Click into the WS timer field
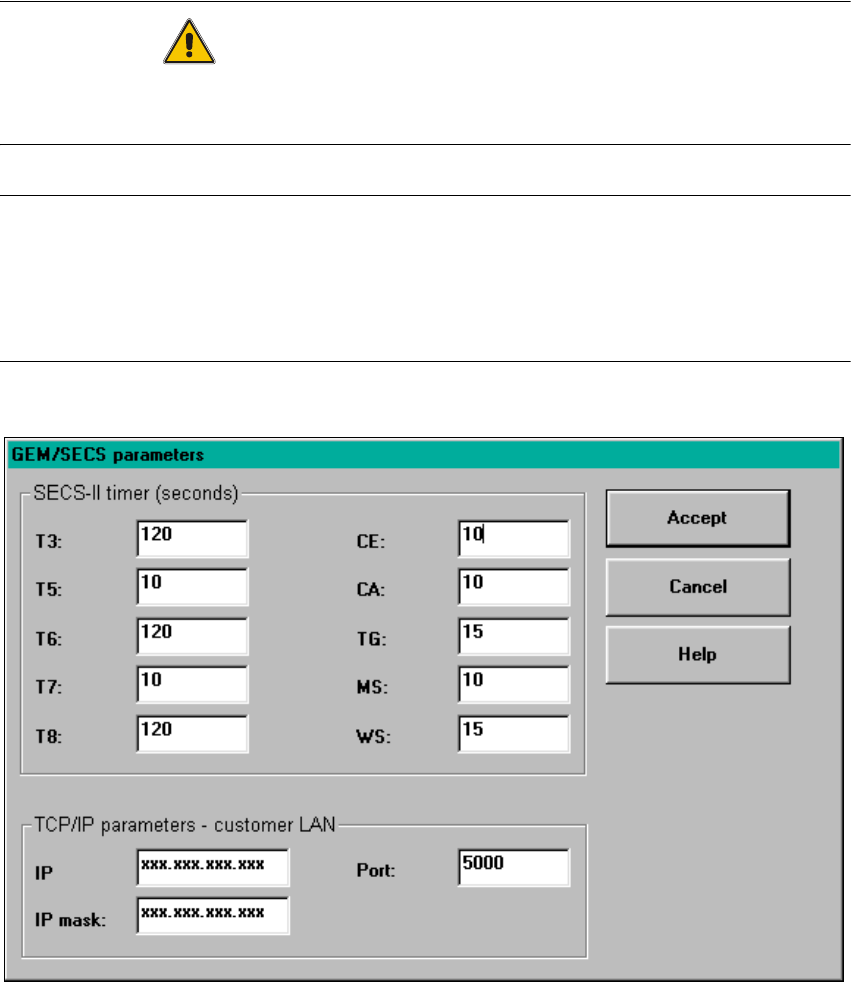The height and width of the screenshot is (982, 851). (514, 734)
